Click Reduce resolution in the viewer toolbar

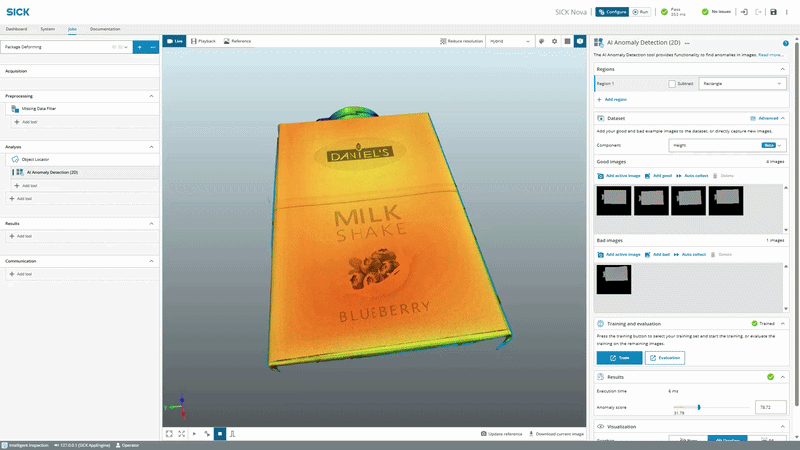point(461,41)
